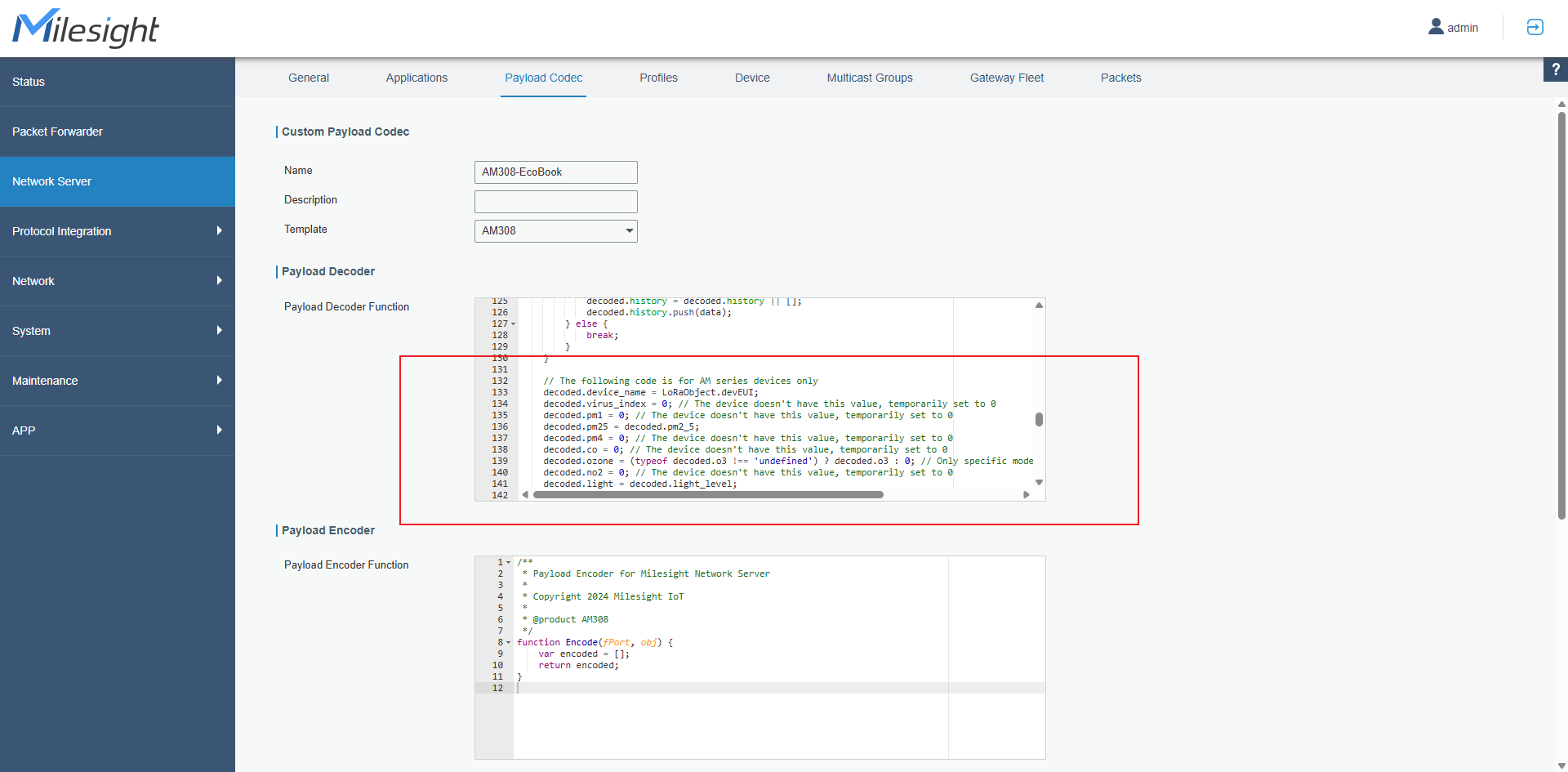Go to Multicast Groups tab

[870, 78]
